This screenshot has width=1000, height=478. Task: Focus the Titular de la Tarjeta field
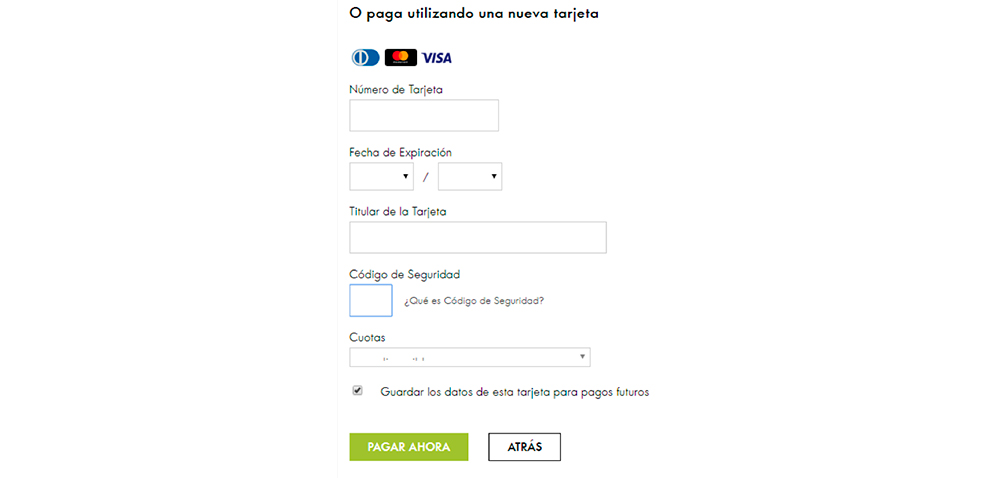point(478,238)
